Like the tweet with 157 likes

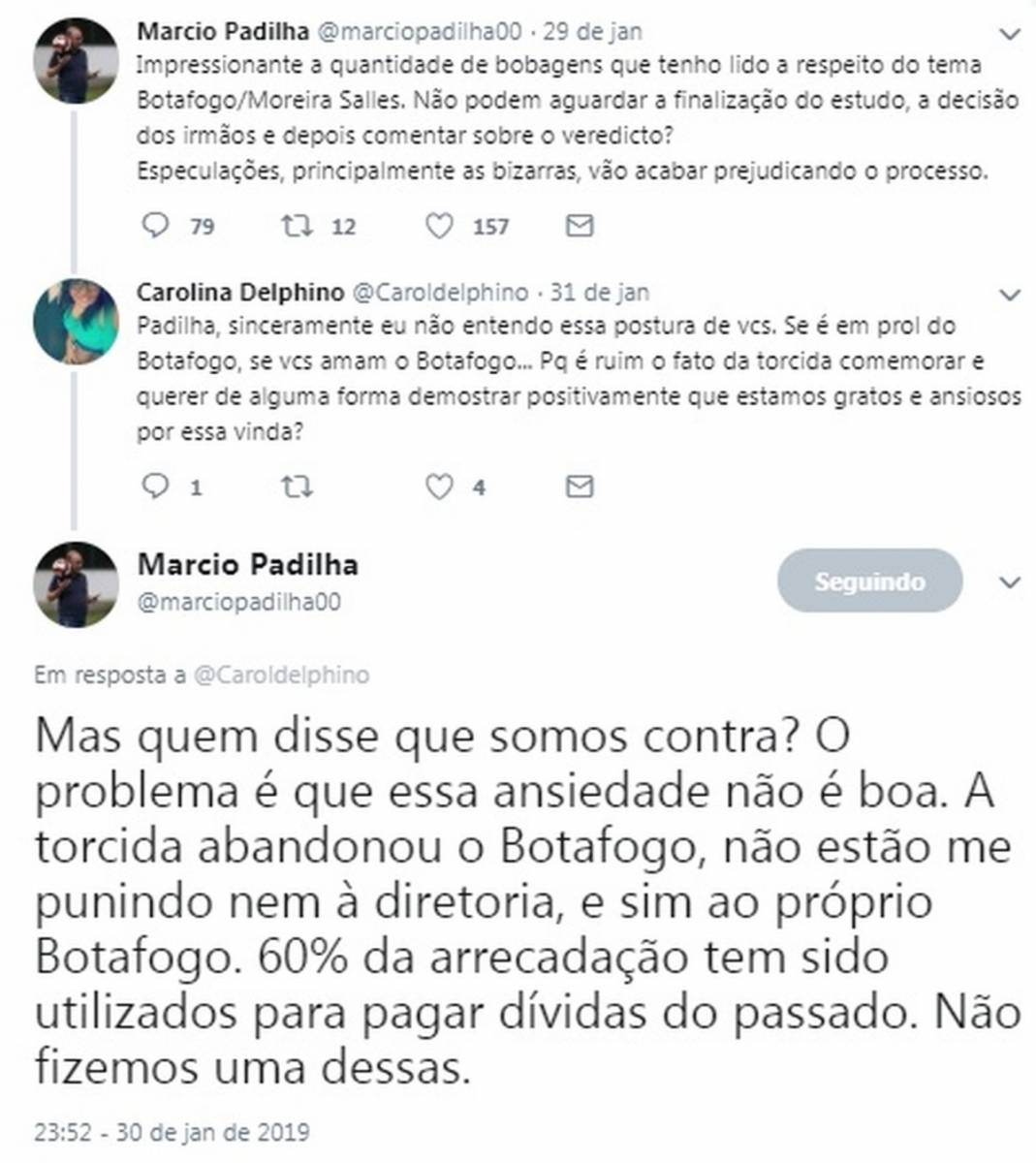(439, 226)
